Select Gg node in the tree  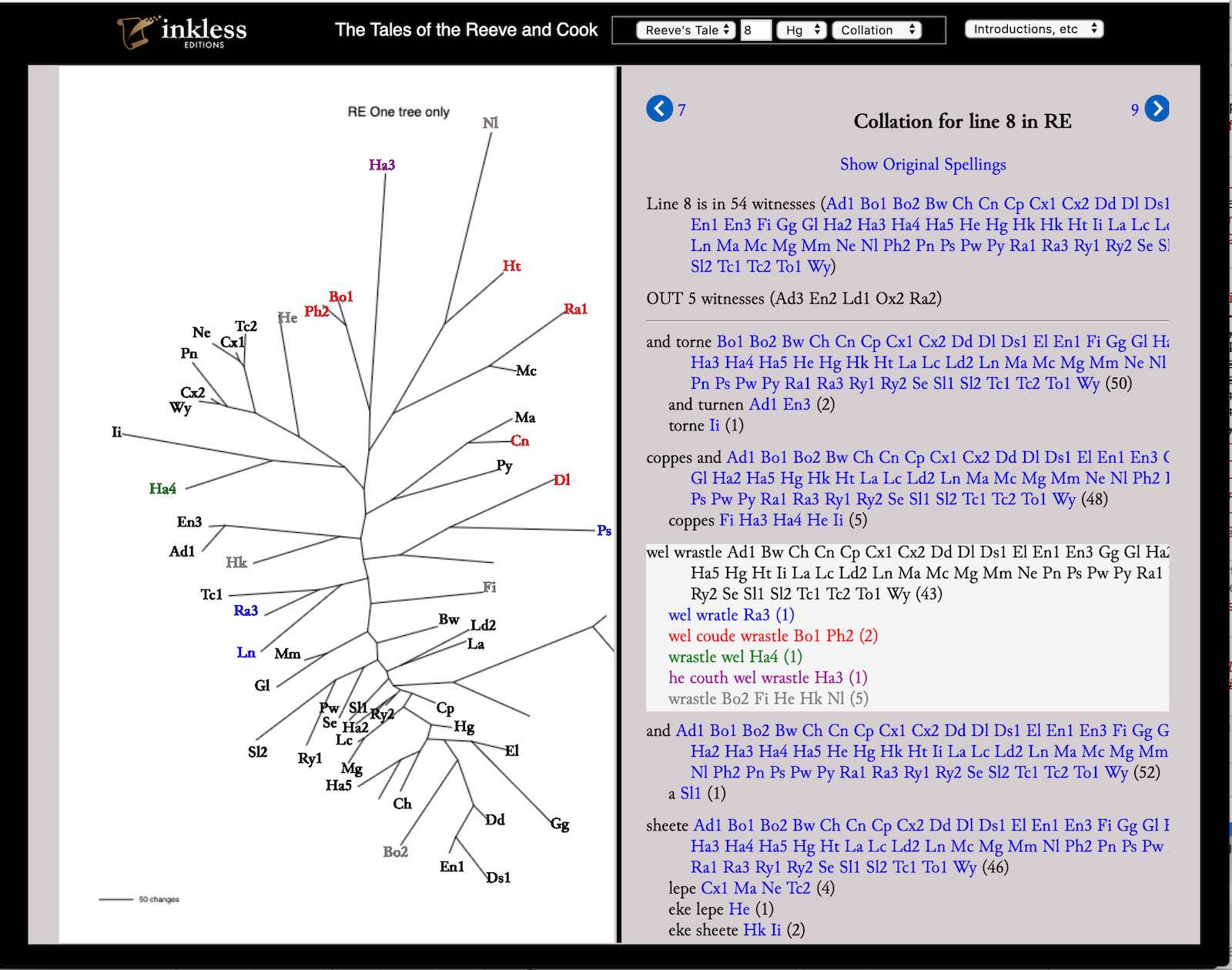(560, 824)
